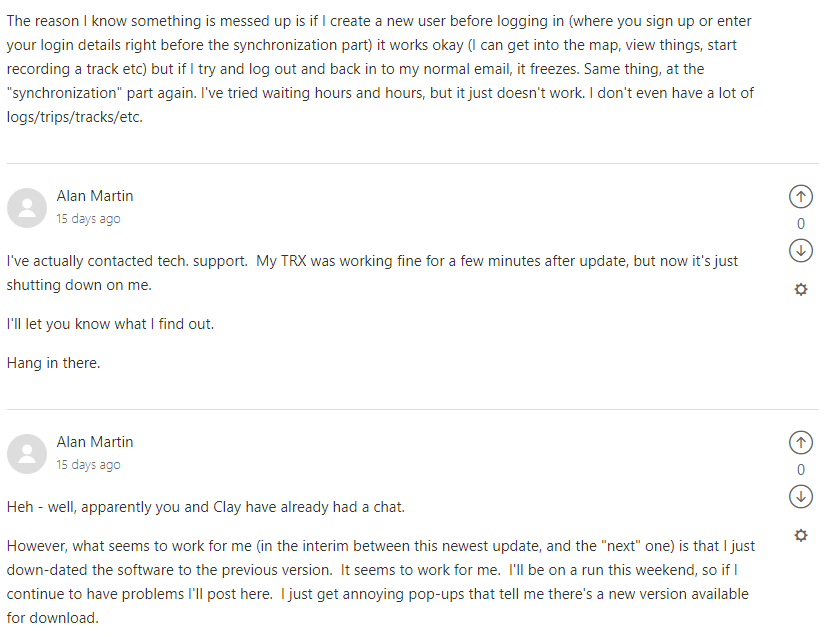Click vote count on tech support comment
This screenshot has width=825, height=637.
click(x=800, y=224)
